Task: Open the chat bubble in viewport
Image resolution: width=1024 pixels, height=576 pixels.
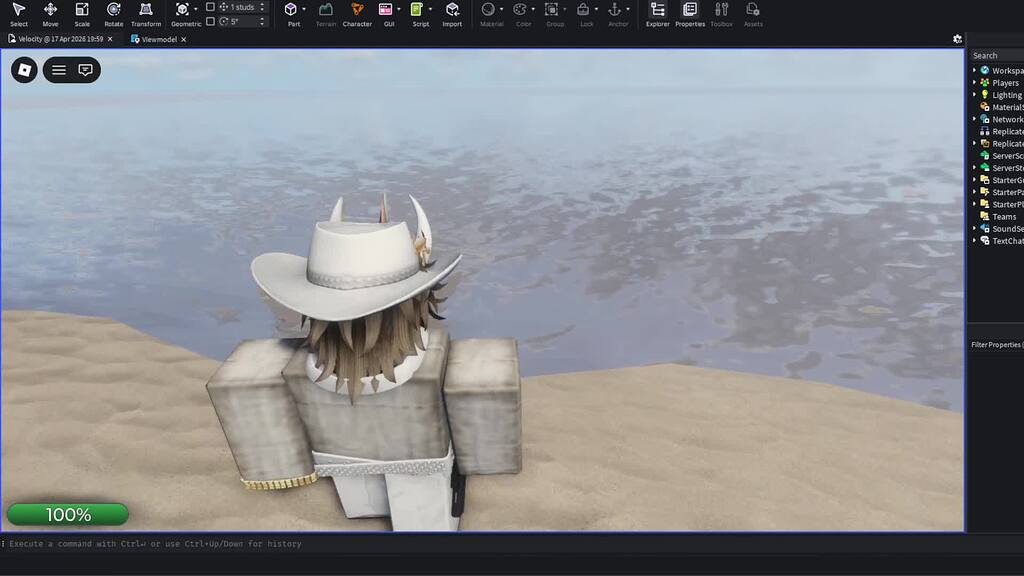Action: (86, 70)
